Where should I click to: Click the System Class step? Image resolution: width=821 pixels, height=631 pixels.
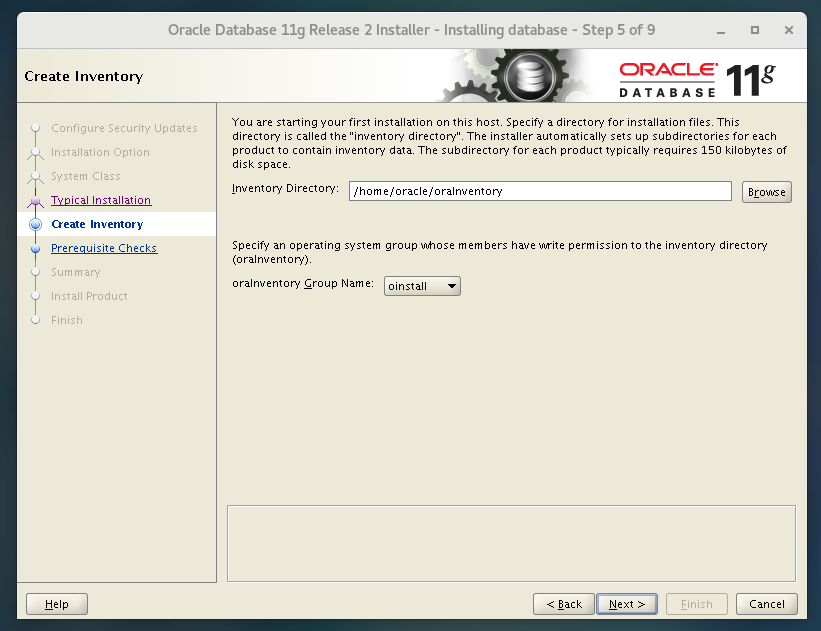pos(85,176)
